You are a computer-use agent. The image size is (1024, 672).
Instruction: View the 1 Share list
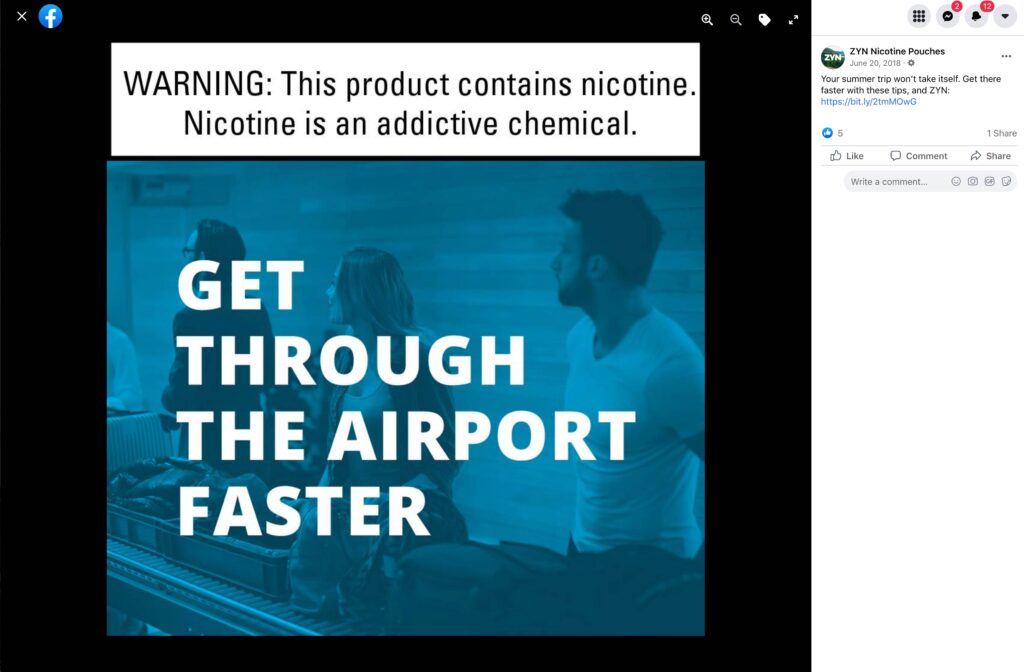(1001, 133)
